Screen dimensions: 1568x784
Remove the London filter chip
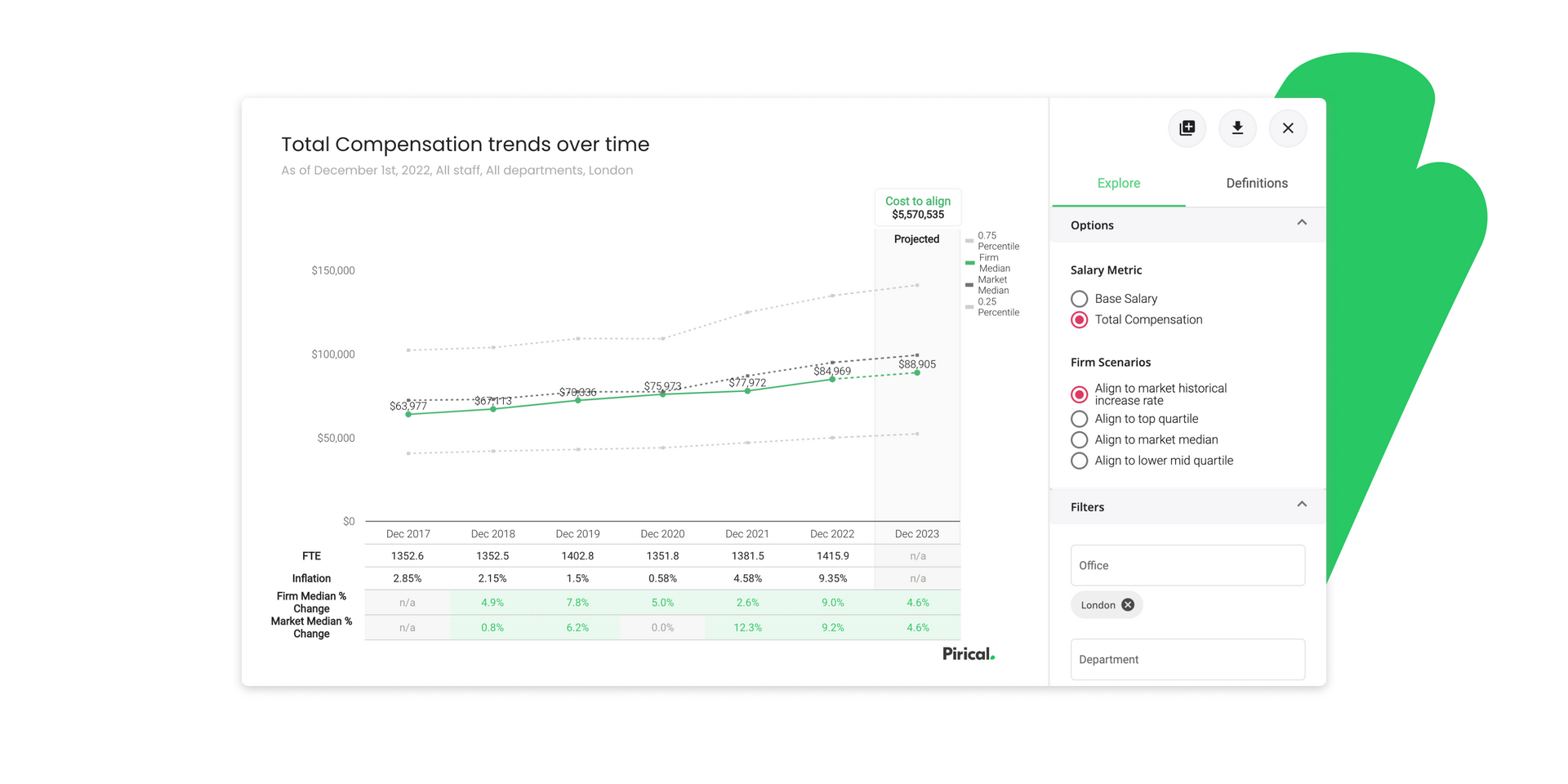pos(1128,605)
